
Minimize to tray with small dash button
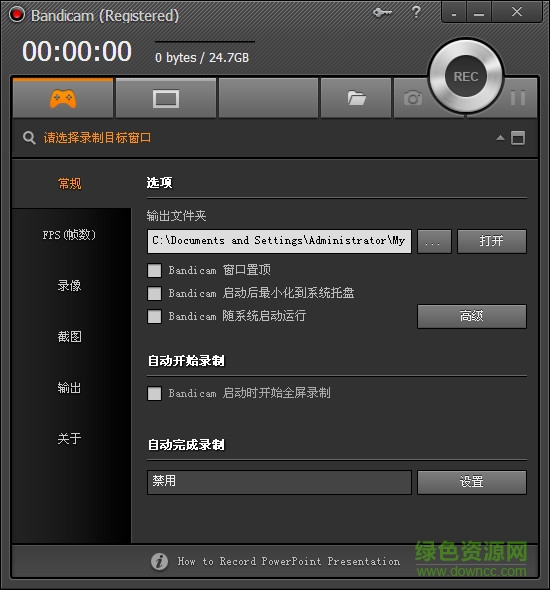point(454,13)
